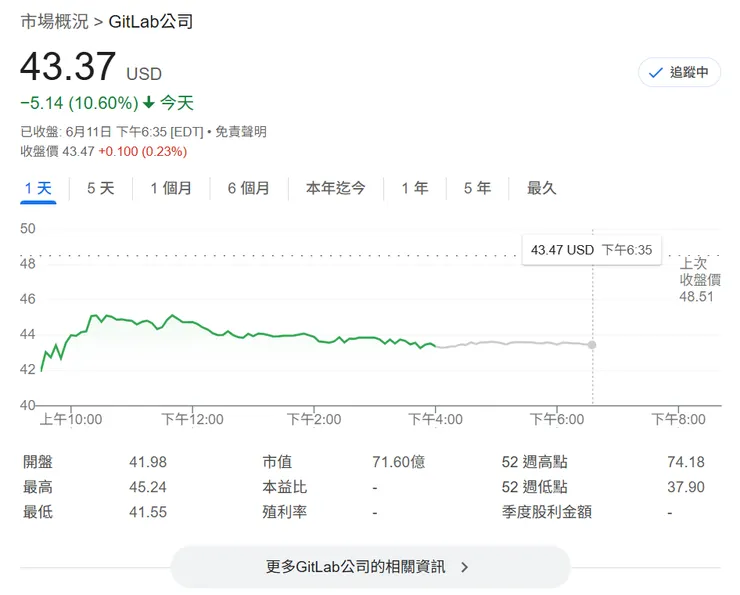This screenshot has height=595, width=740.
Task: Click the current price 43.37
Action: pos(68,66)
